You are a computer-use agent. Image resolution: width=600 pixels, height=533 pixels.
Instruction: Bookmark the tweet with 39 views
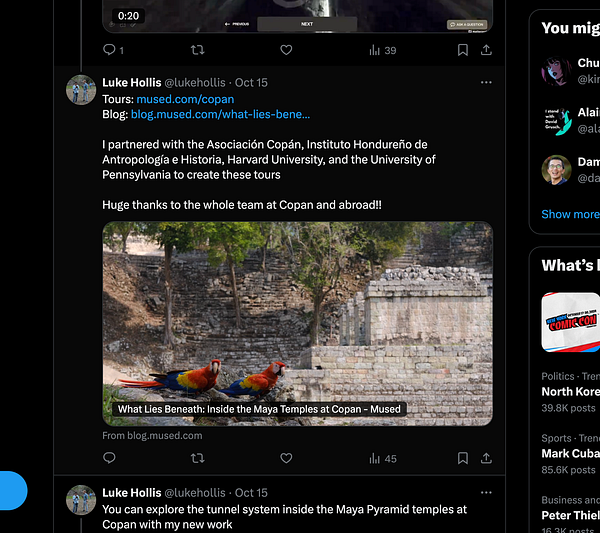(x=463, y=50)
